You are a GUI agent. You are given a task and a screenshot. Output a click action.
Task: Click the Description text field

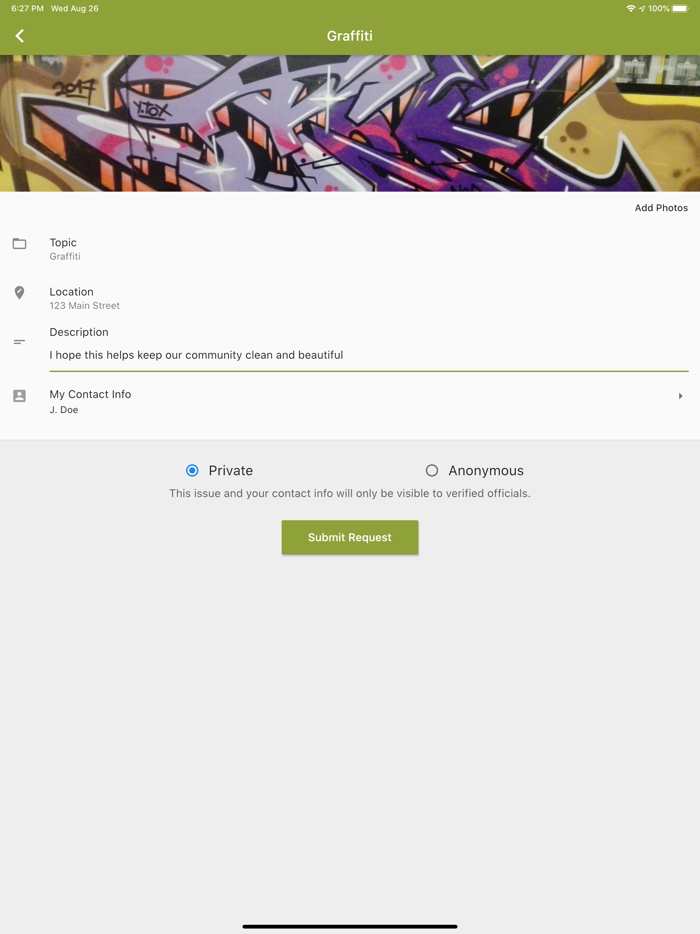pos(369,356)
